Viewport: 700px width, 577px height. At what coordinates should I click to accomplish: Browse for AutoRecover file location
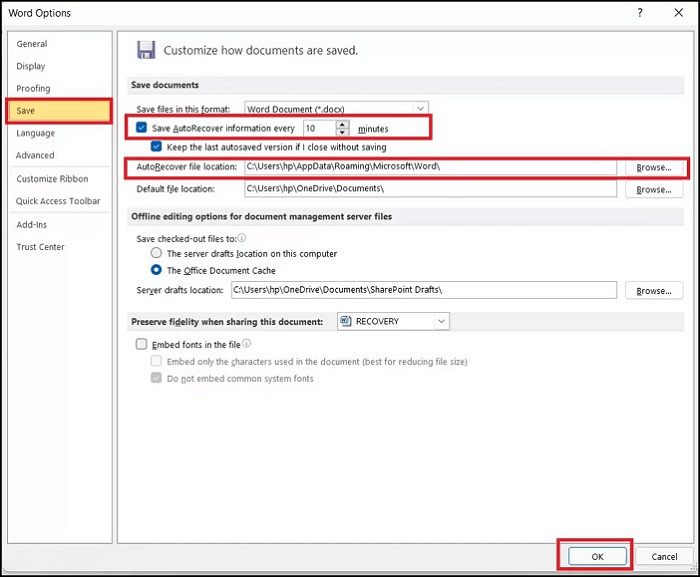(654, 167)
